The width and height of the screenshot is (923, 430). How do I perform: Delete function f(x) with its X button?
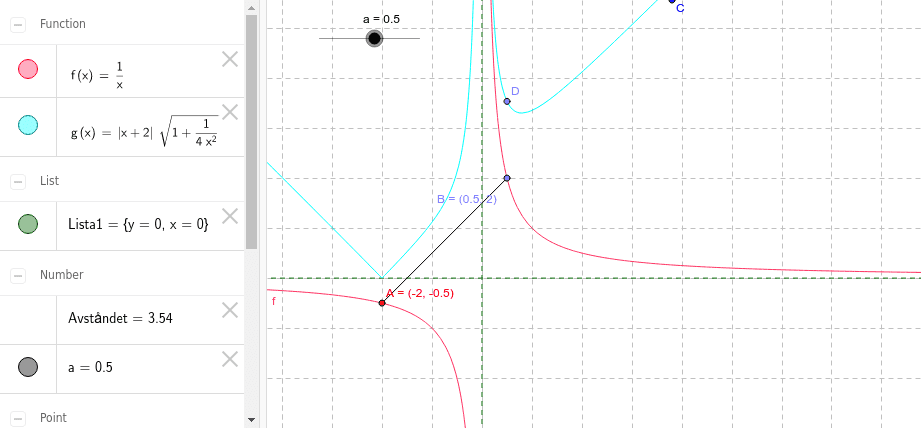pyautogui.click(x=230, y=59)
